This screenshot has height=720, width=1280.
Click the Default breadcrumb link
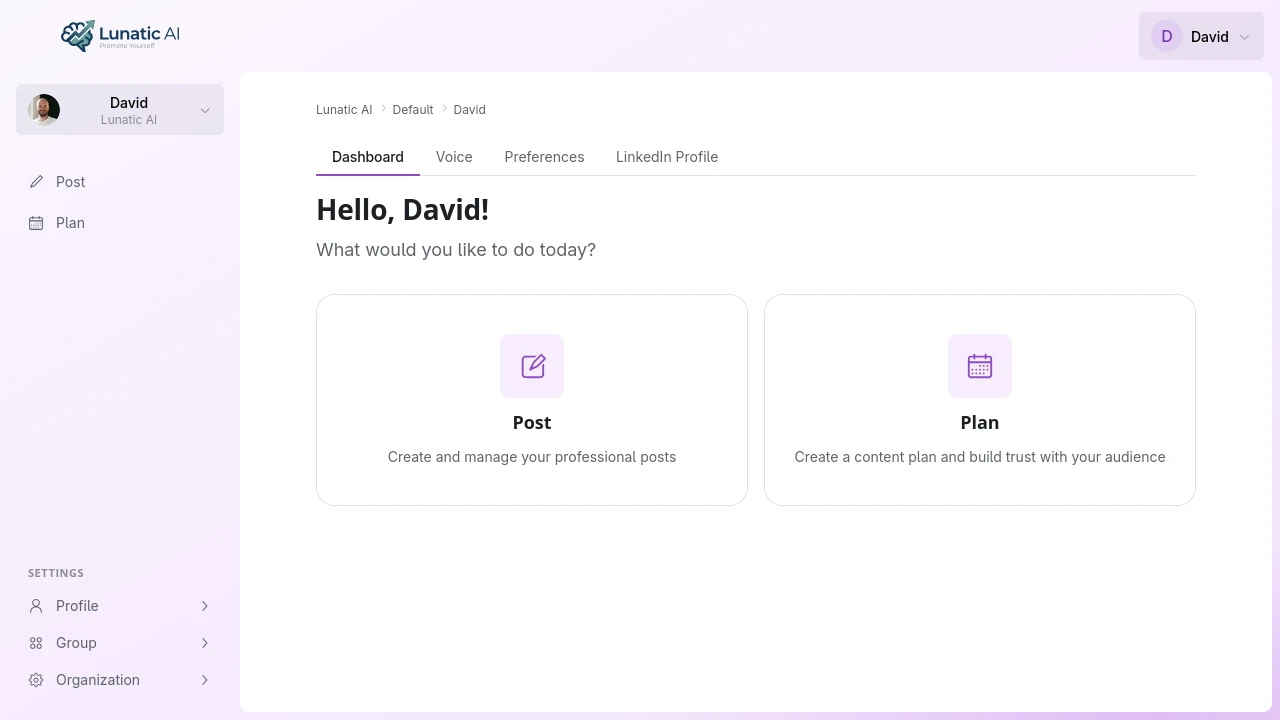pos(413,109)
